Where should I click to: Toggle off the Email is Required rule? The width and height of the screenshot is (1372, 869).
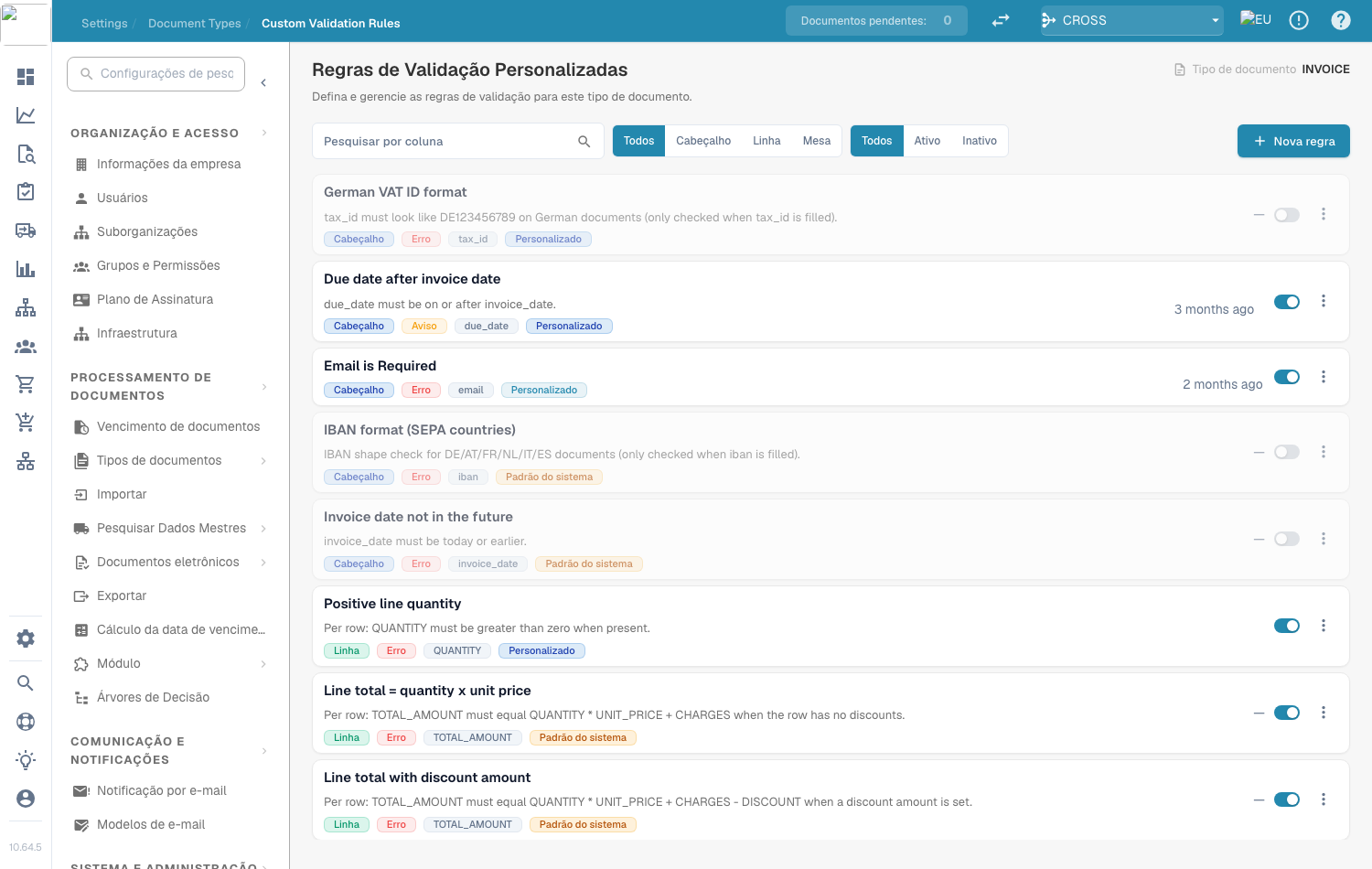(x=1287, y=377)
